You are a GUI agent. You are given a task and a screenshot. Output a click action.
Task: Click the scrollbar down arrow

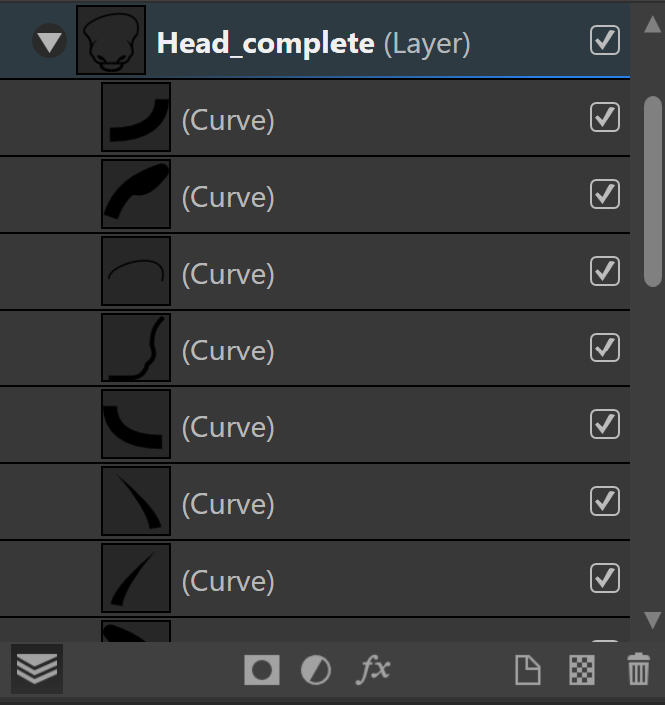653,620
